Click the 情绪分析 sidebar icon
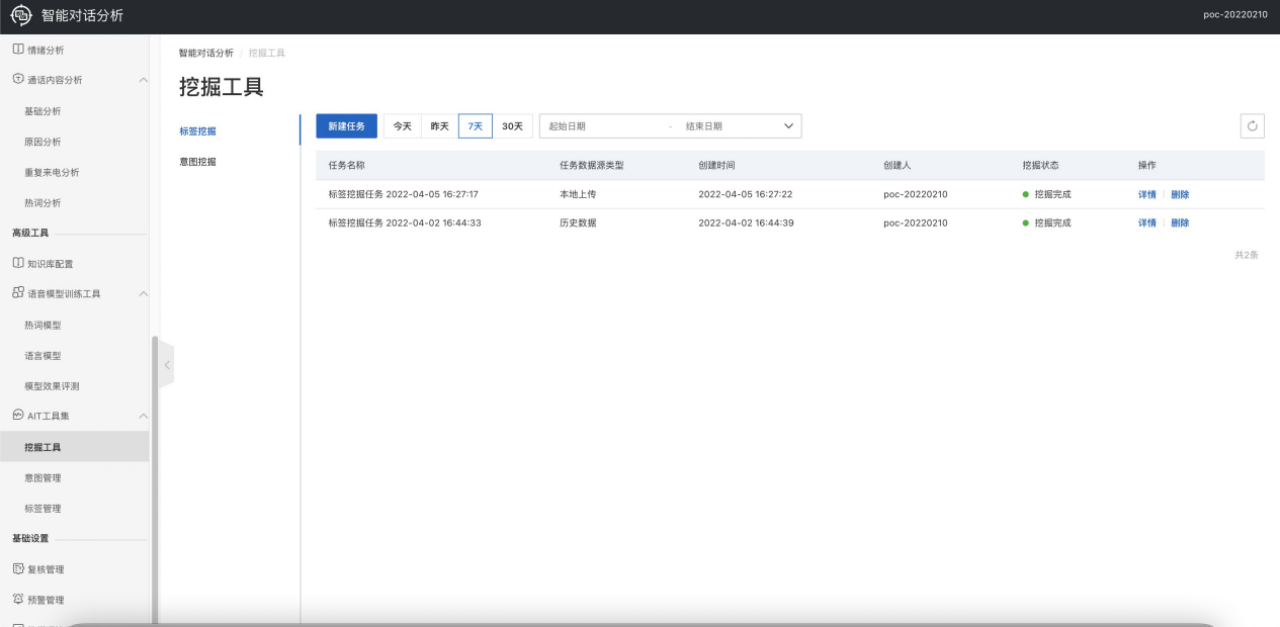The width and height of the screenshot is (1280, 627). (x=18, y=49)
